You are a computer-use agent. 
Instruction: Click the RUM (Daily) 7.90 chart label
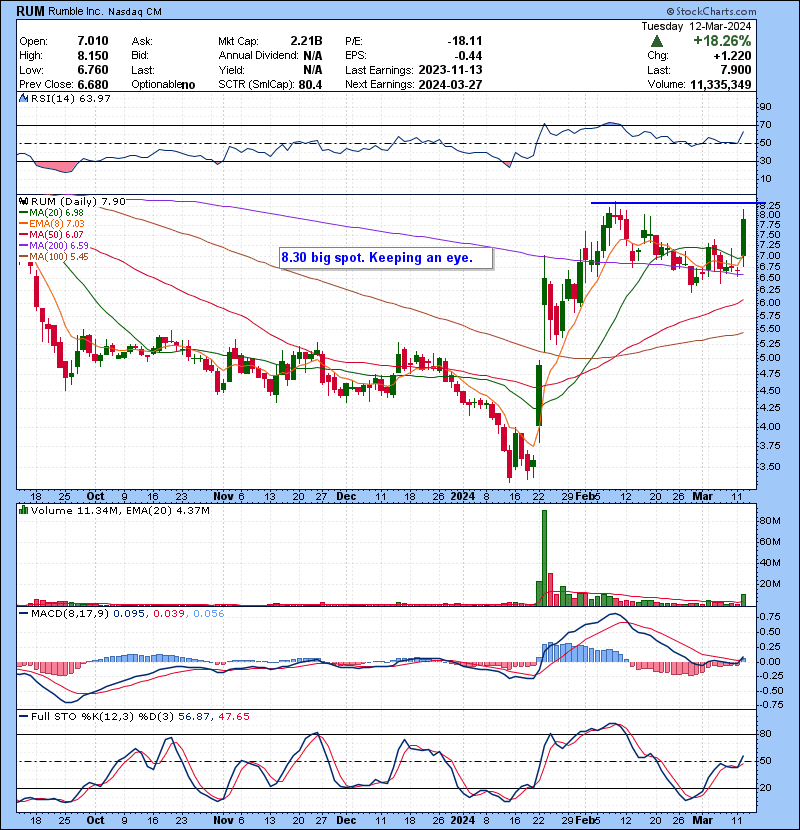tap(78, 201)
